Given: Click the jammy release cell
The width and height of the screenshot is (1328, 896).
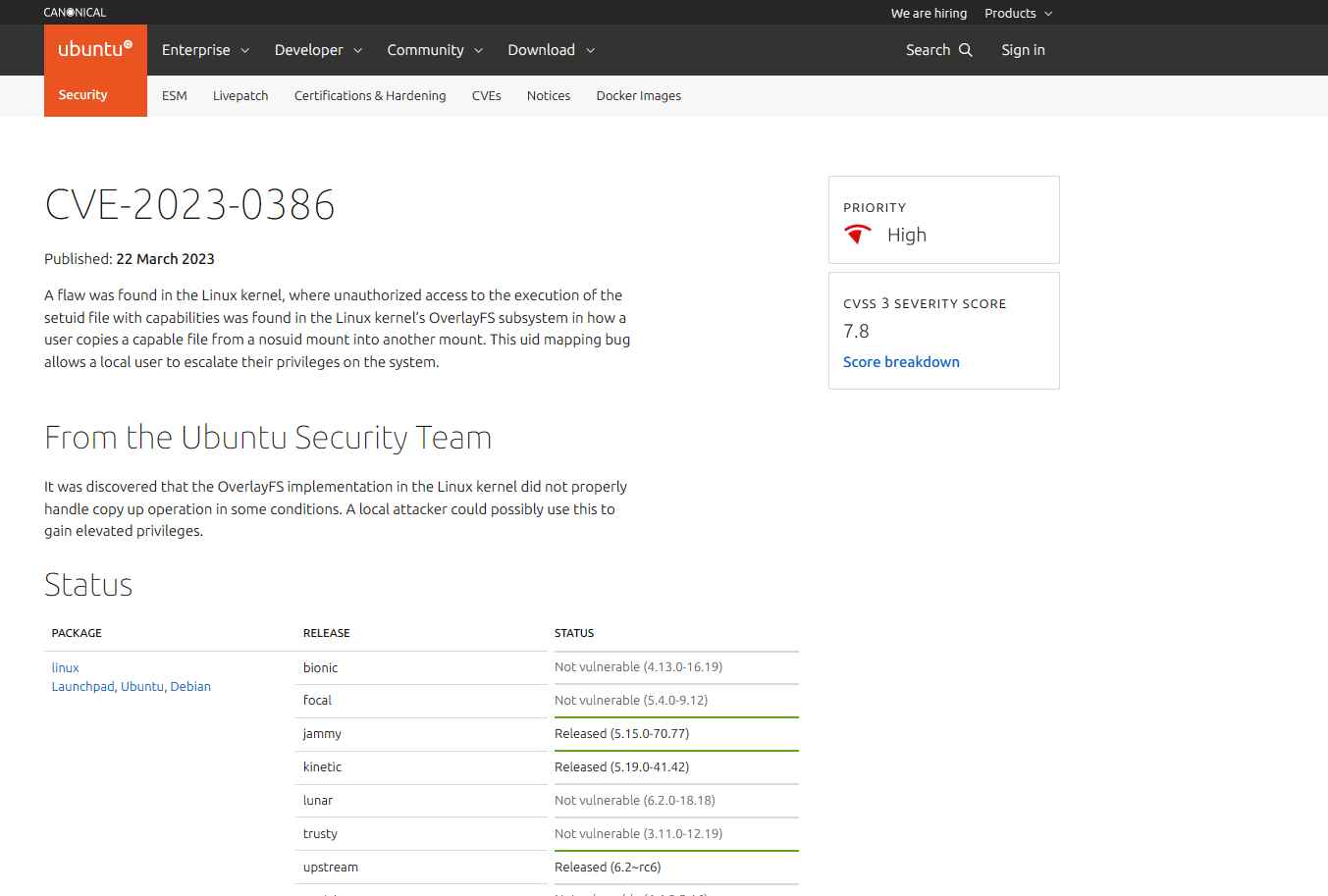Looking at the screenshot, I should (x=421, y=734).
